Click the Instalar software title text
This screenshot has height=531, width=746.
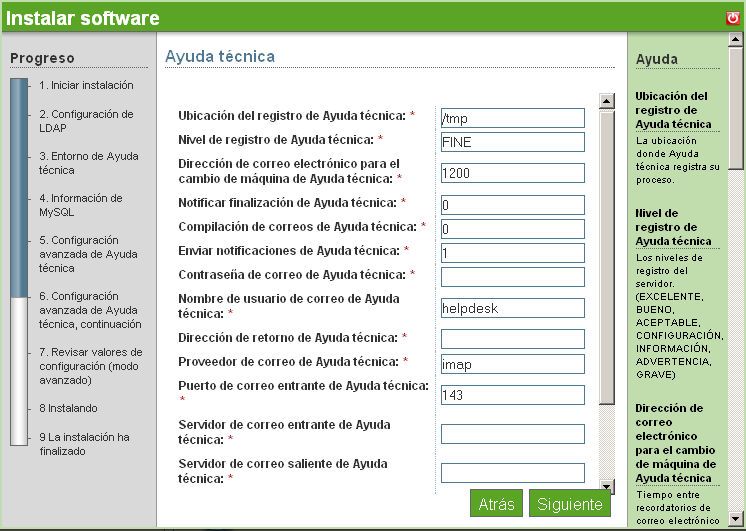[82, 18]
